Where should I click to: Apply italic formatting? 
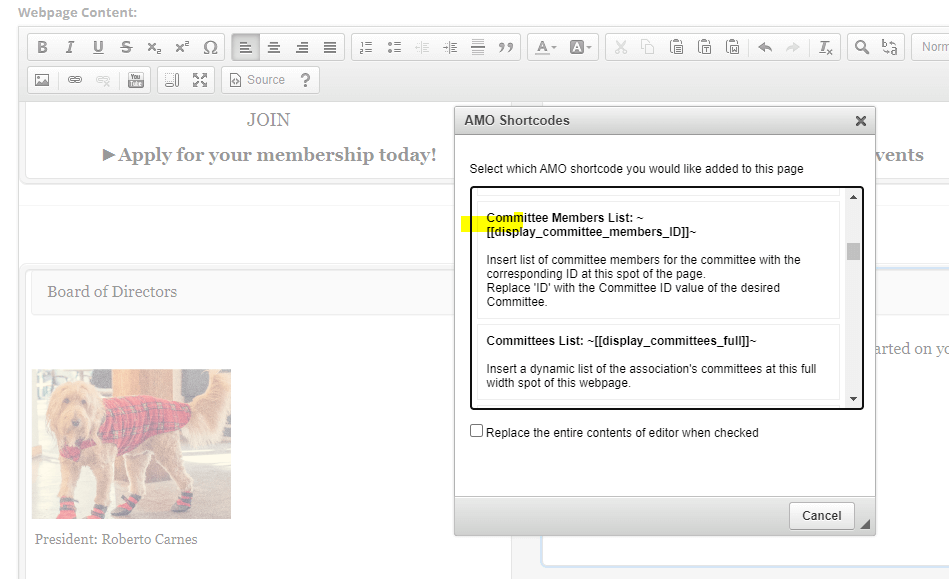click(x=70, y=47)
